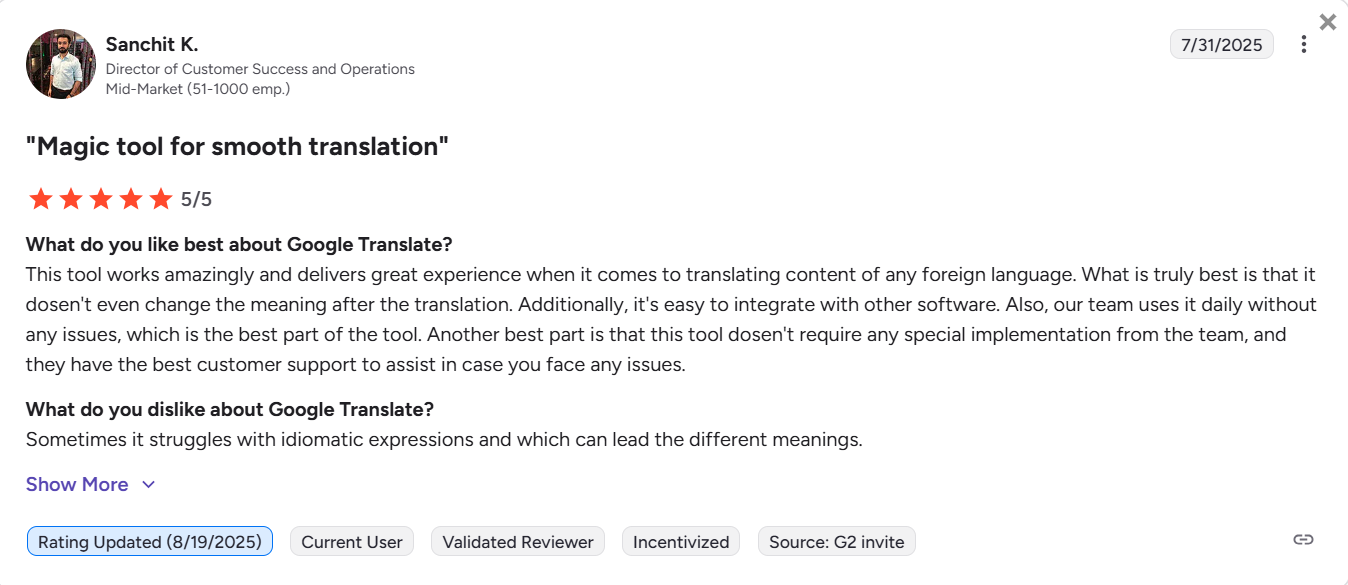Click the Source: G2 invite badge
The image size is (1348, 585).
pyautogui.click(x=836, y=541)
